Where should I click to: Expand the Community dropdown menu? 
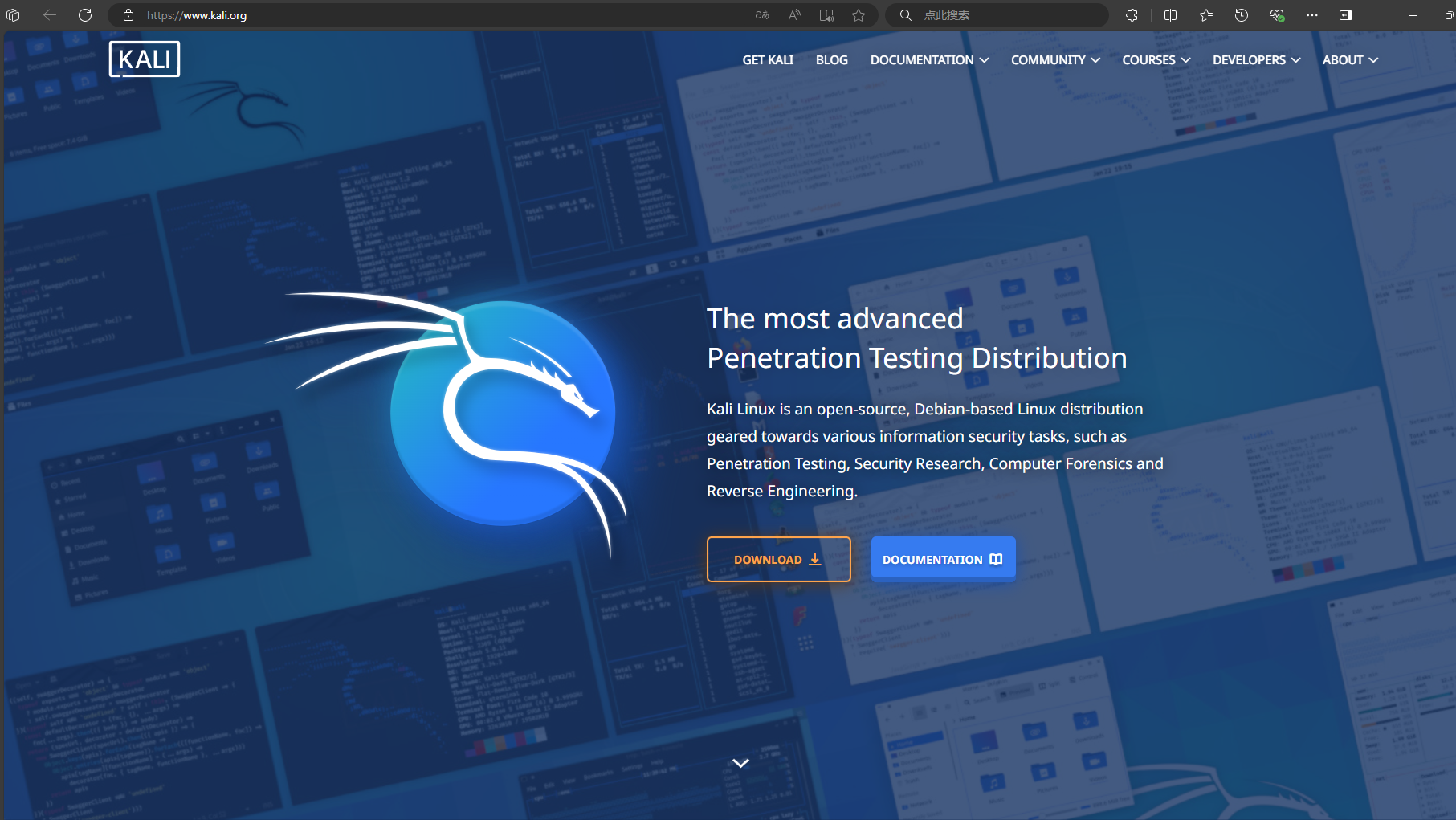click(x=1055, y=60)
